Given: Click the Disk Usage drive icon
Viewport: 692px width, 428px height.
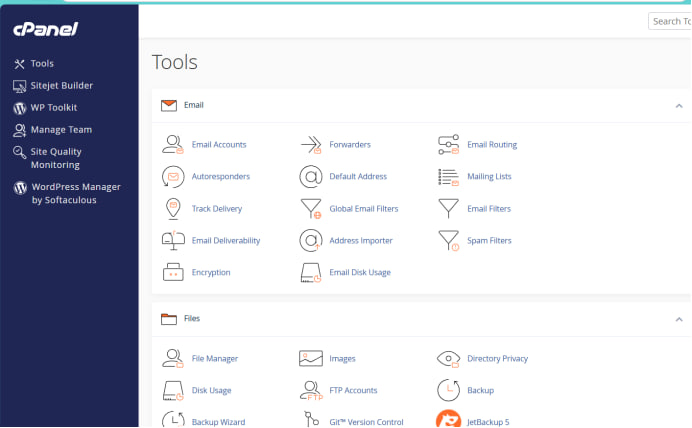Looking at the screenshot, I should click(x=173, y=390).
